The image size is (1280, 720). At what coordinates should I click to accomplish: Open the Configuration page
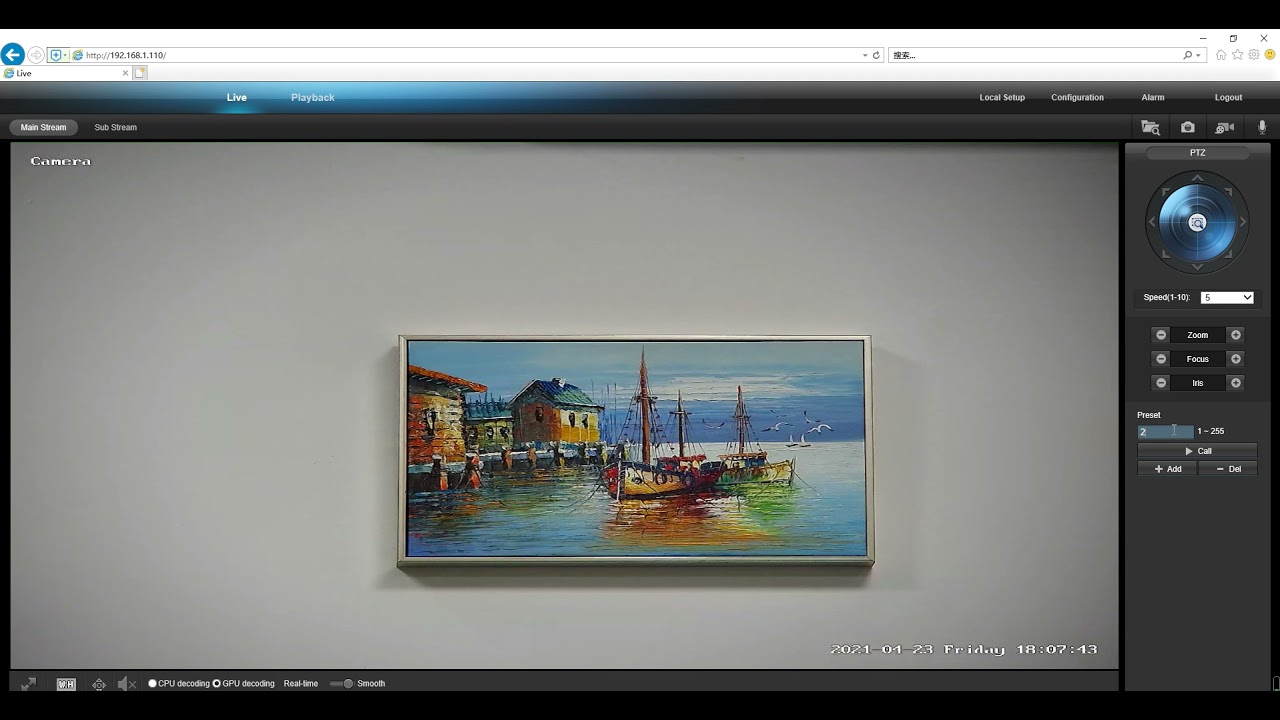(1077, 97)
